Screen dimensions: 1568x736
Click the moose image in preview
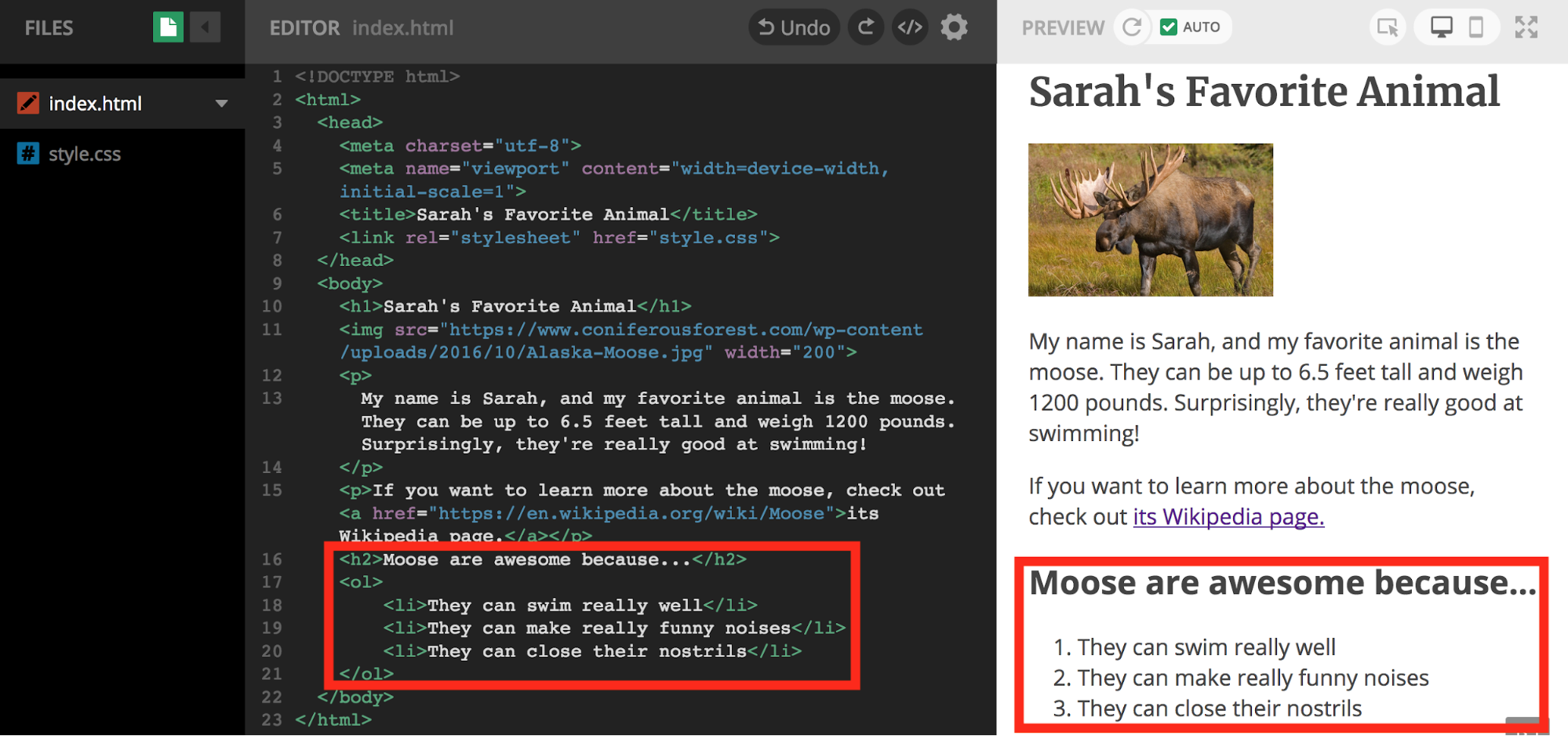point(1150,220)
